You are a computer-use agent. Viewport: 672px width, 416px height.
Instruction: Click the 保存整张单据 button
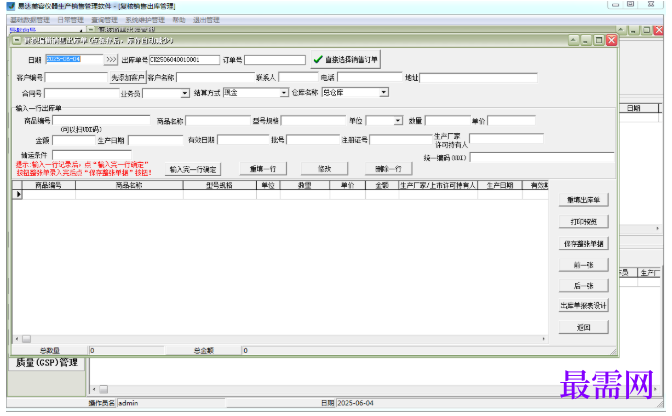[x=583, y=244]
